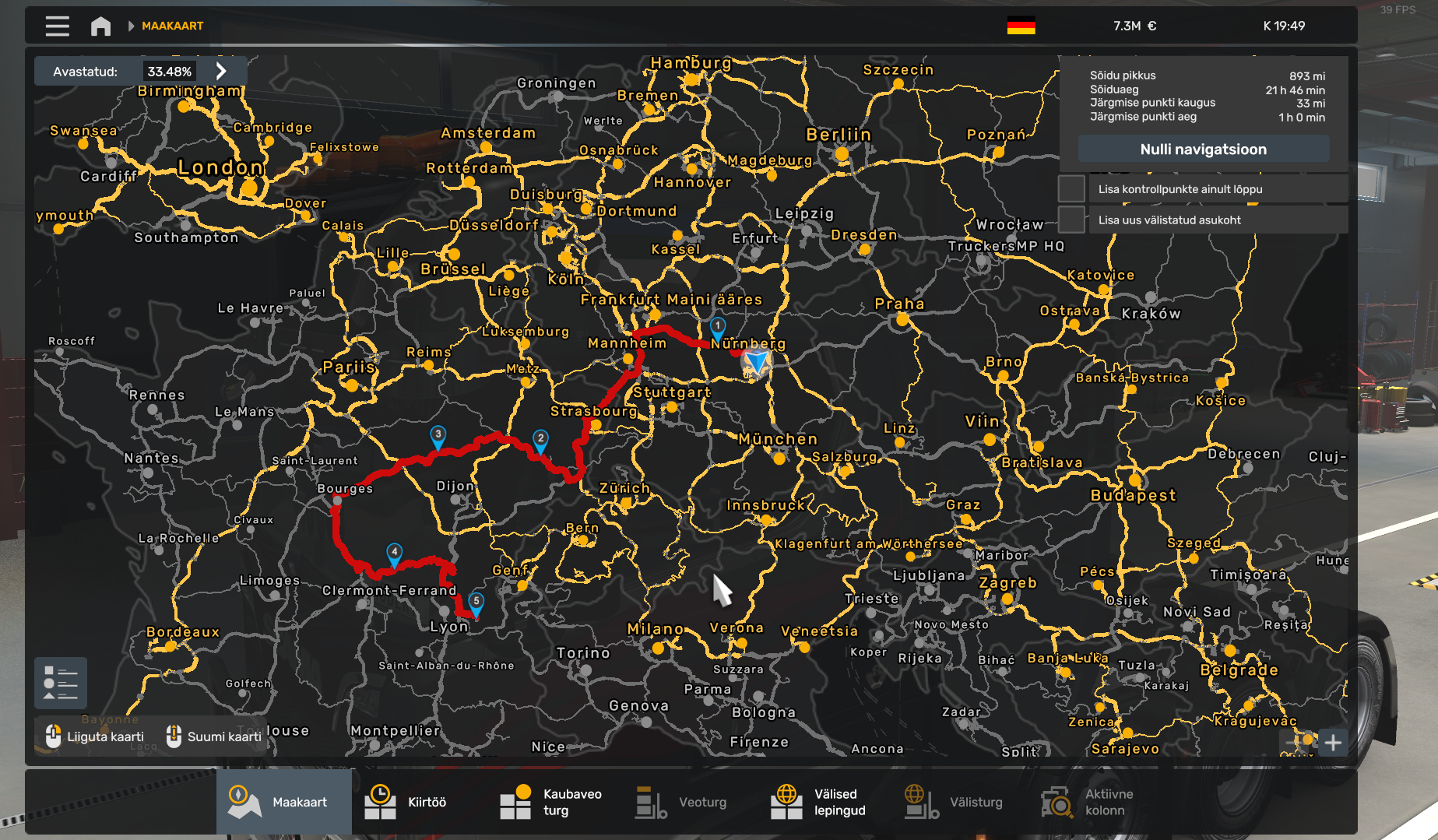This screenshot has width=1438, height=840.
Task: Click the Berliin city marker
Action: 842,153
